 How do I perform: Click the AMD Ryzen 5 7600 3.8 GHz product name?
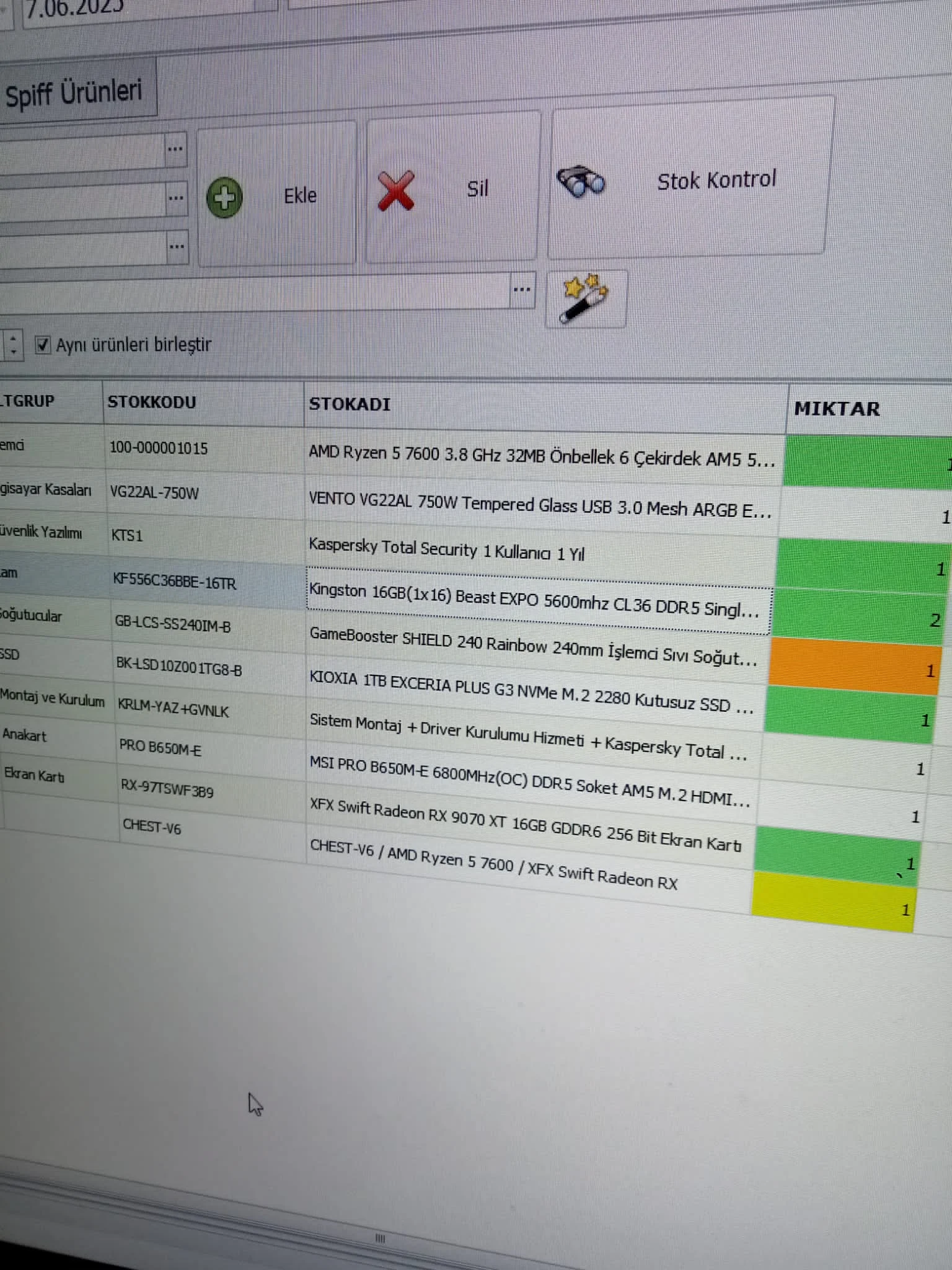(x=542, y=456)
